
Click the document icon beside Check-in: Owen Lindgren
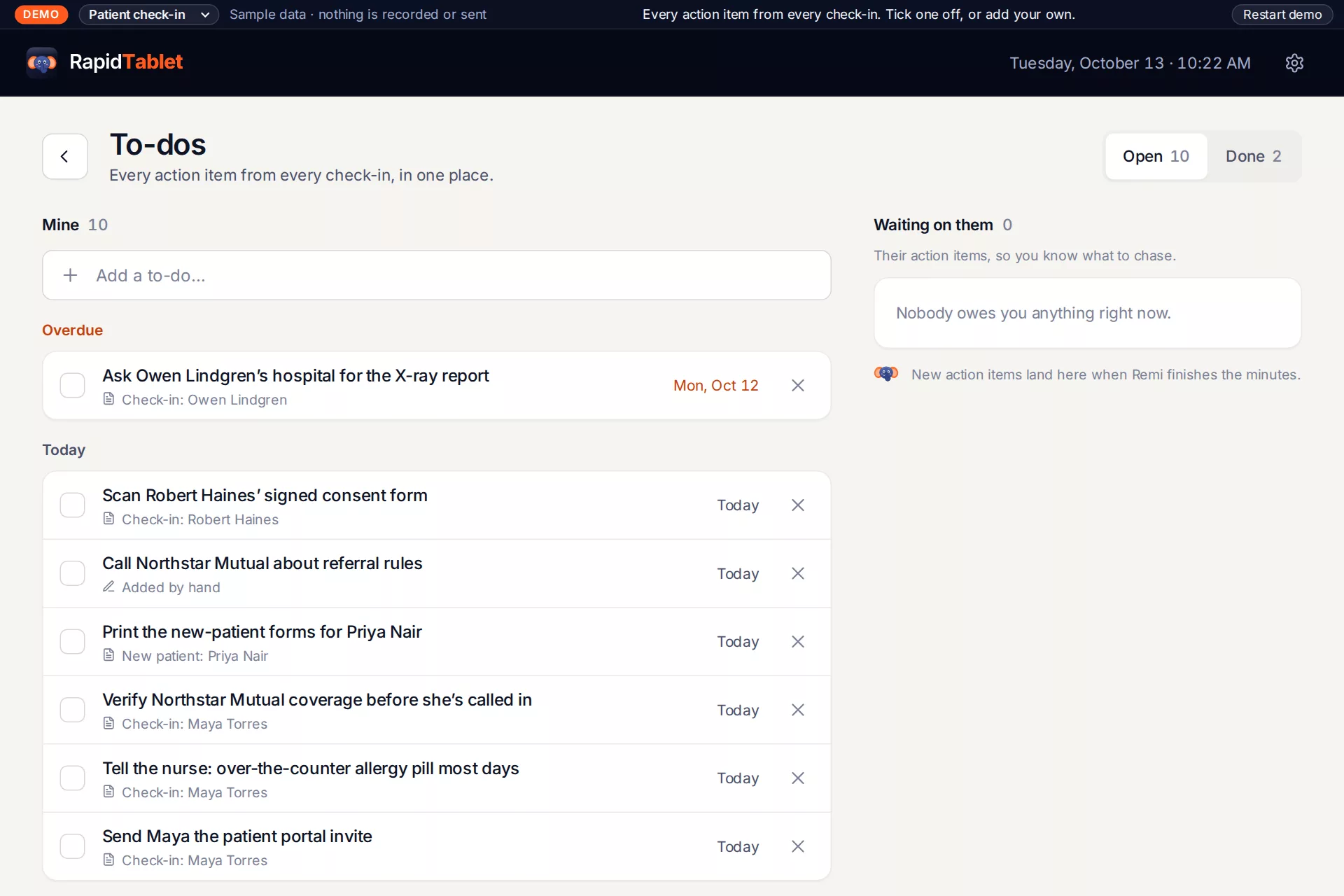108,399
